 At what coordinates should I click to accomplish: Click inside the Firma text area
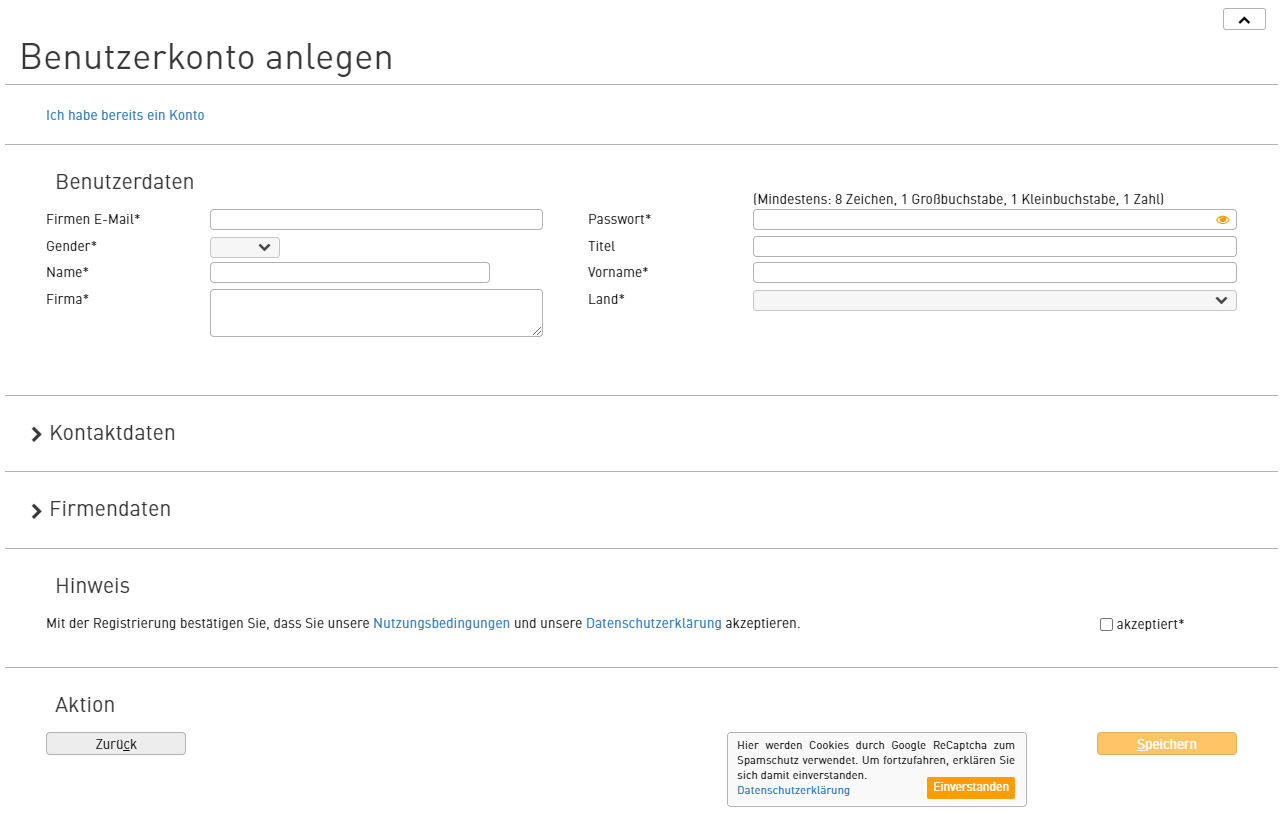coord(376,313)
